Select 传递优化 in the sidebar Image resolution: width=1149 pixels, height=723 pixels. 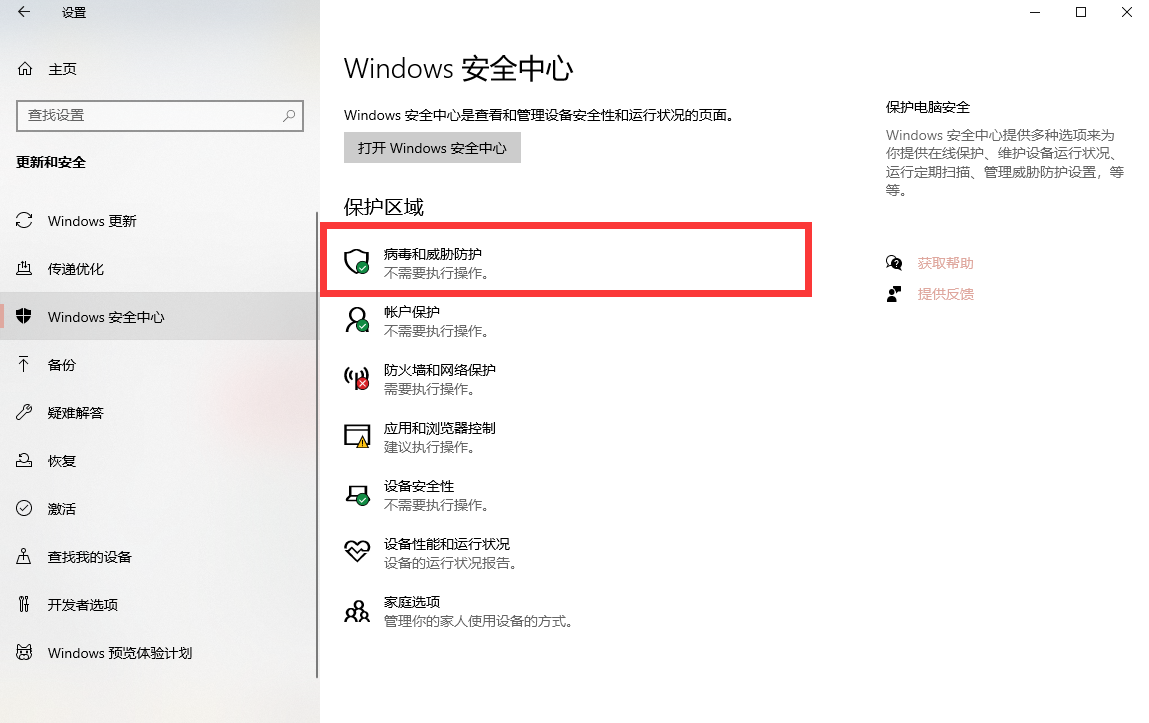158,269
